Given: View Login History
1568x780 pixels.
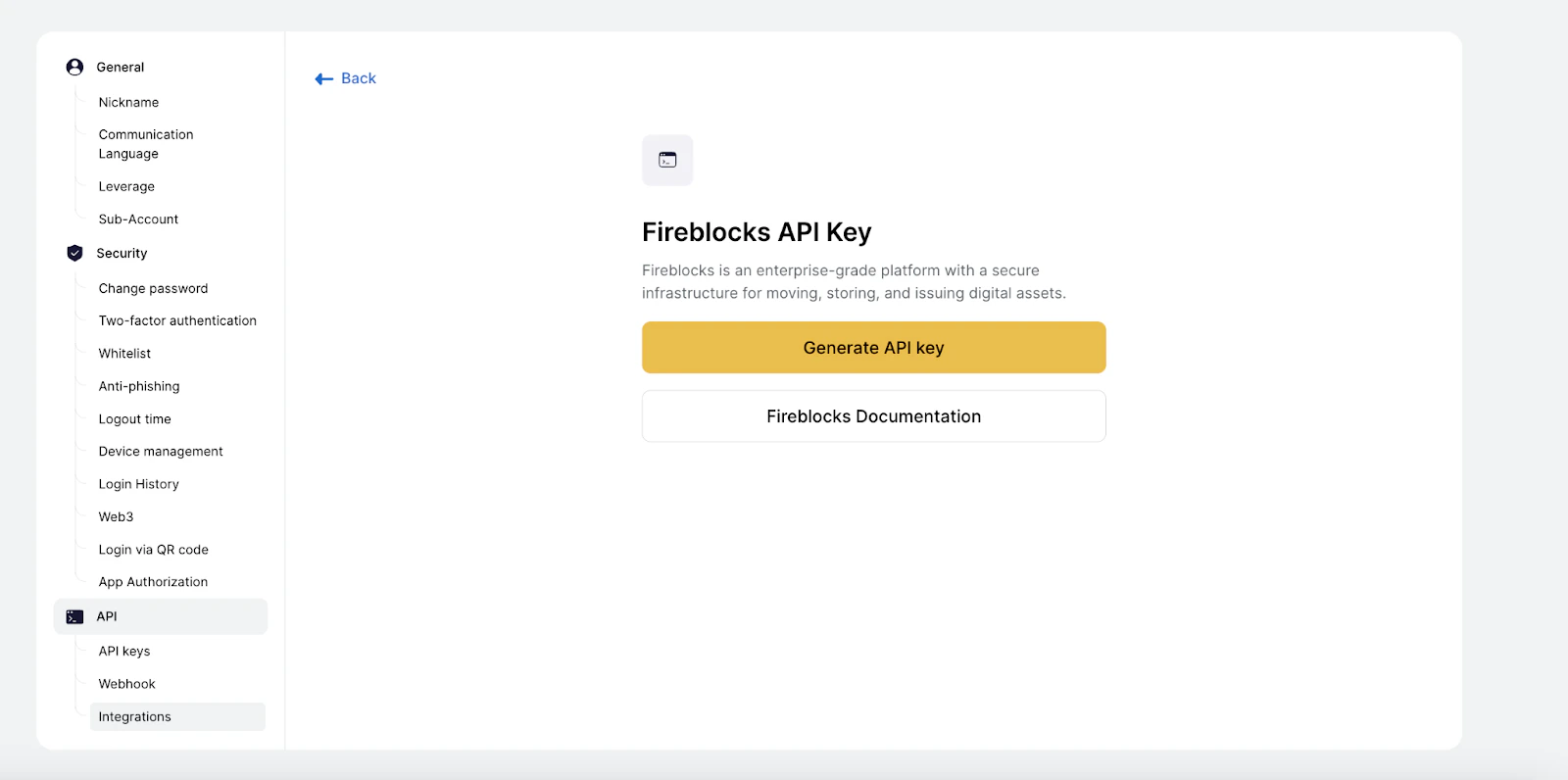Looking at the screenshot, I should 138,483.
